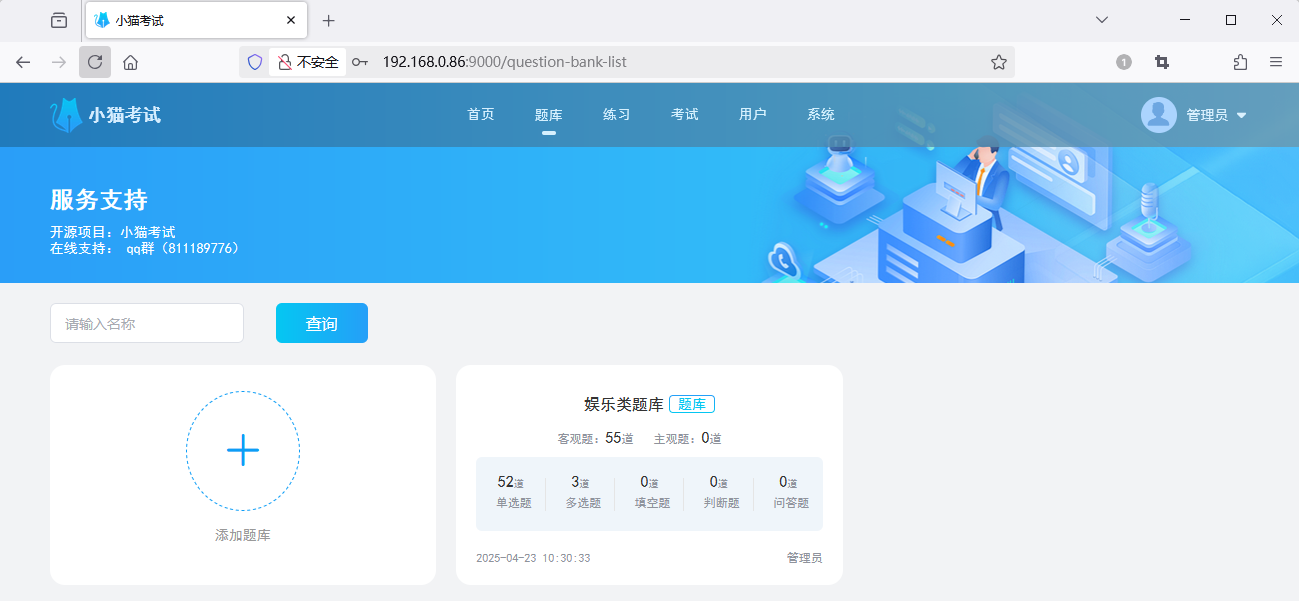Image resolution: width=1299 pixels, height=601 pixels.
Task: Open the screenshot tool icon
Action: [1161, 61]
